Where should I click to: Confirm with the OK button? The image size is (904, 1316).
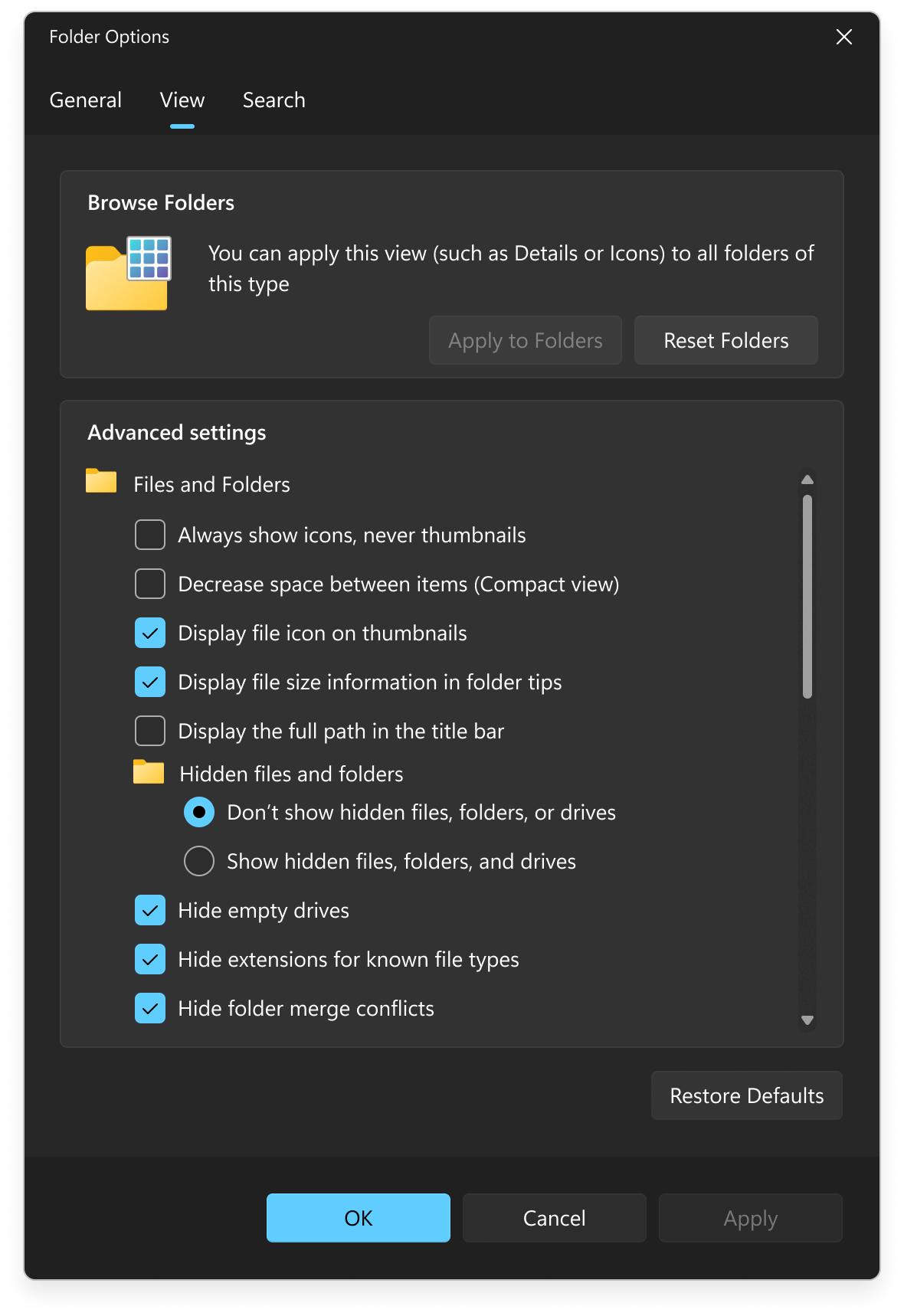click(359, 1218)
